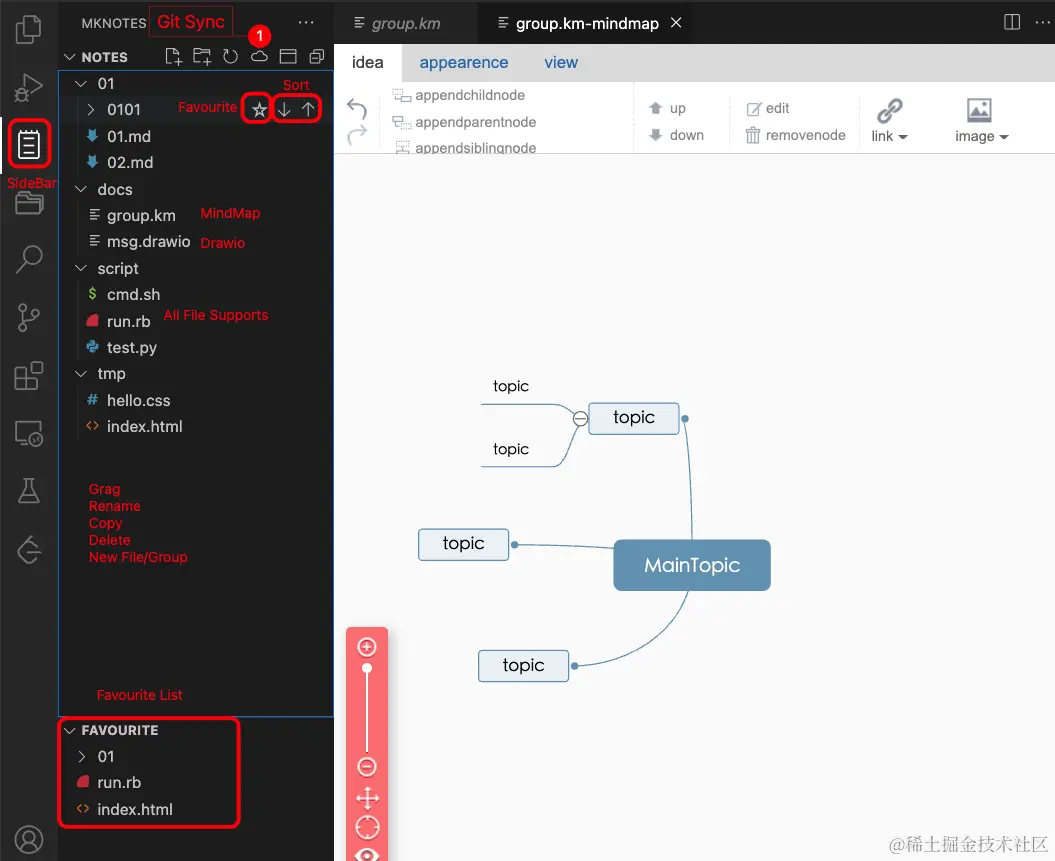Image resolution: width=1055 pixels, height=861 pixels.
Task: Click the Git Sync cloud icon
Action: coord(259,57)
